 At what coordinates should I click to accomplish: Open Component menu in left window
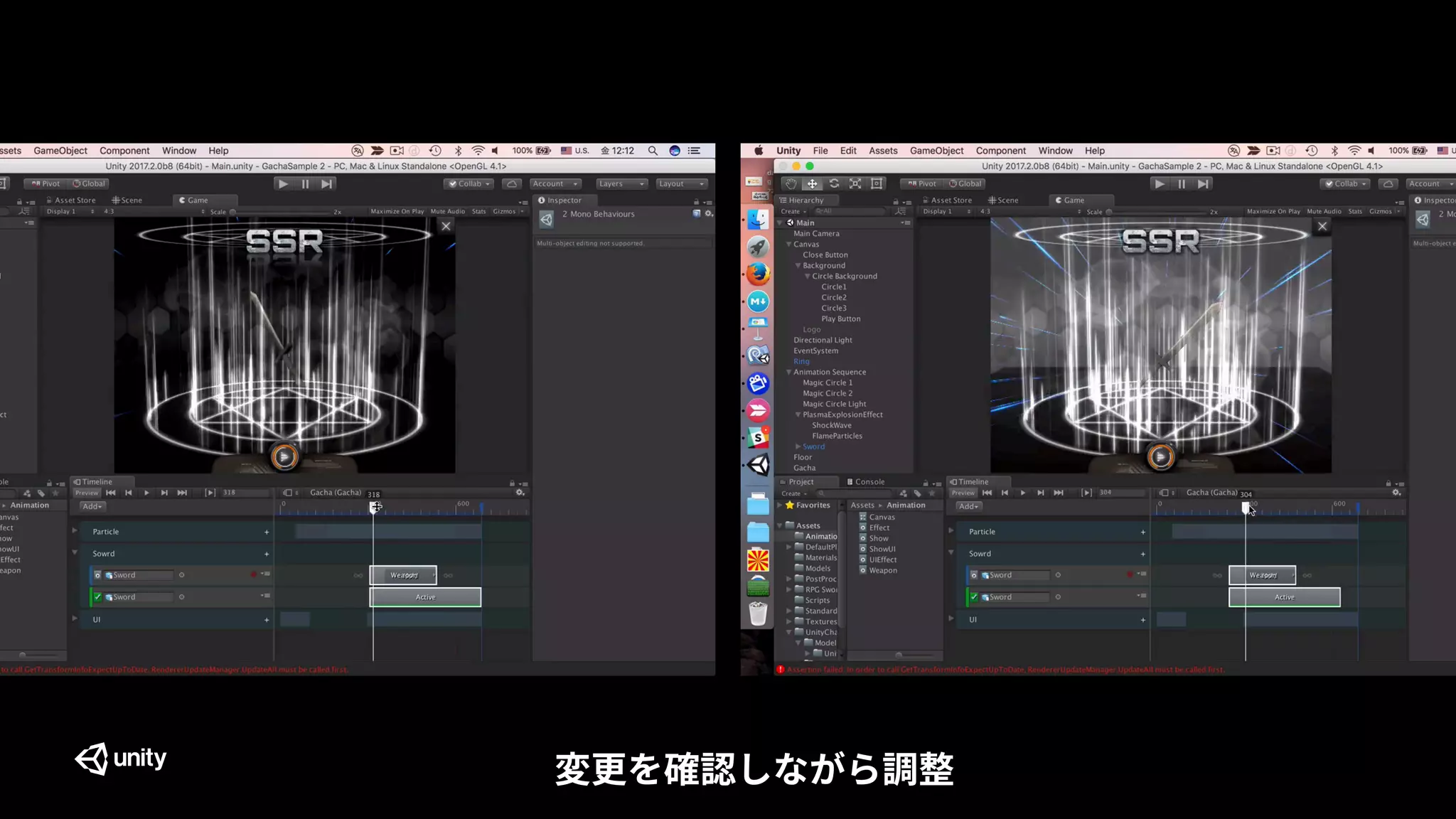124,151
